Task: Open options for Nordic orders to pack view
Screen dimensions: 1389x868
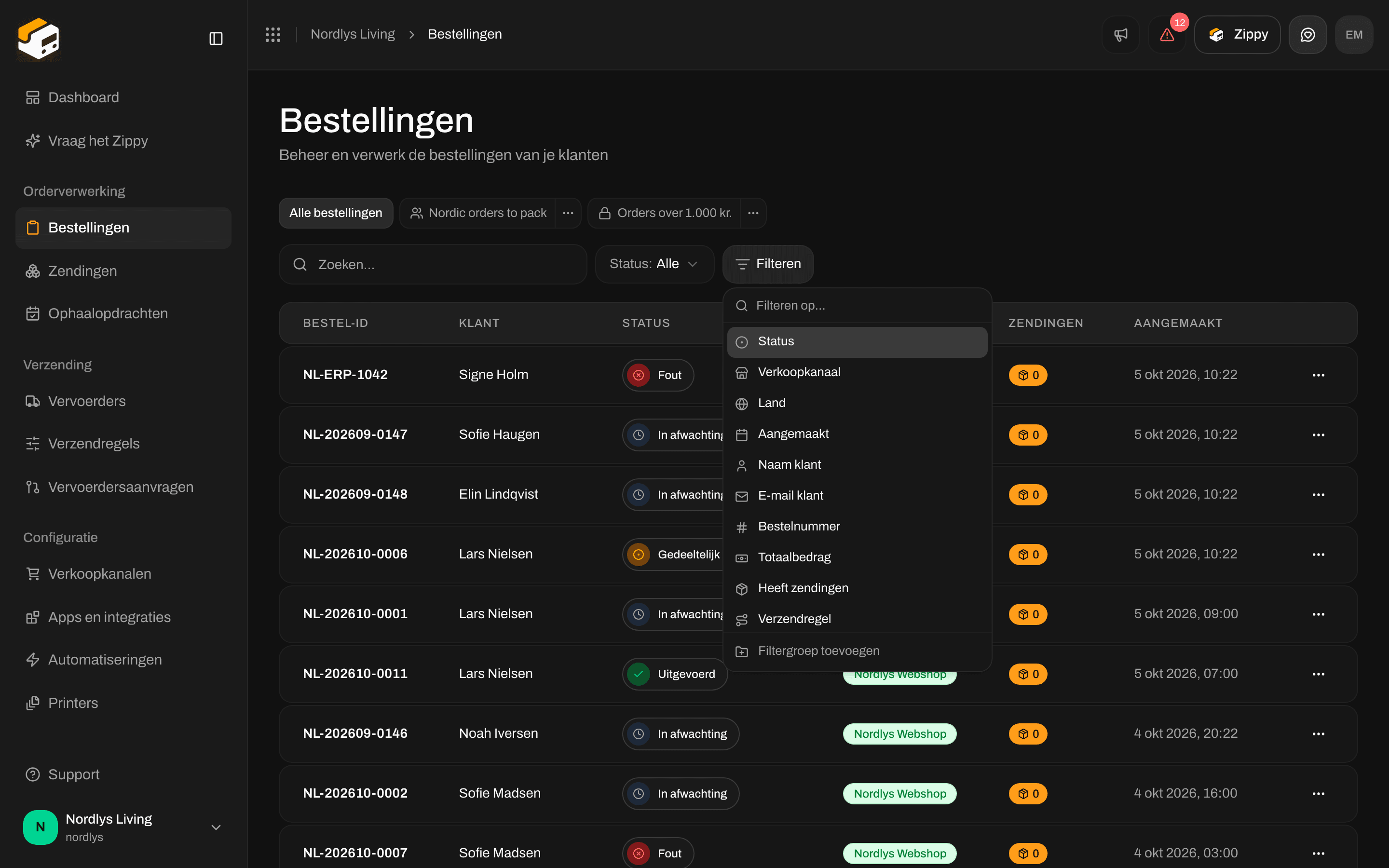Action: (568, 213)
